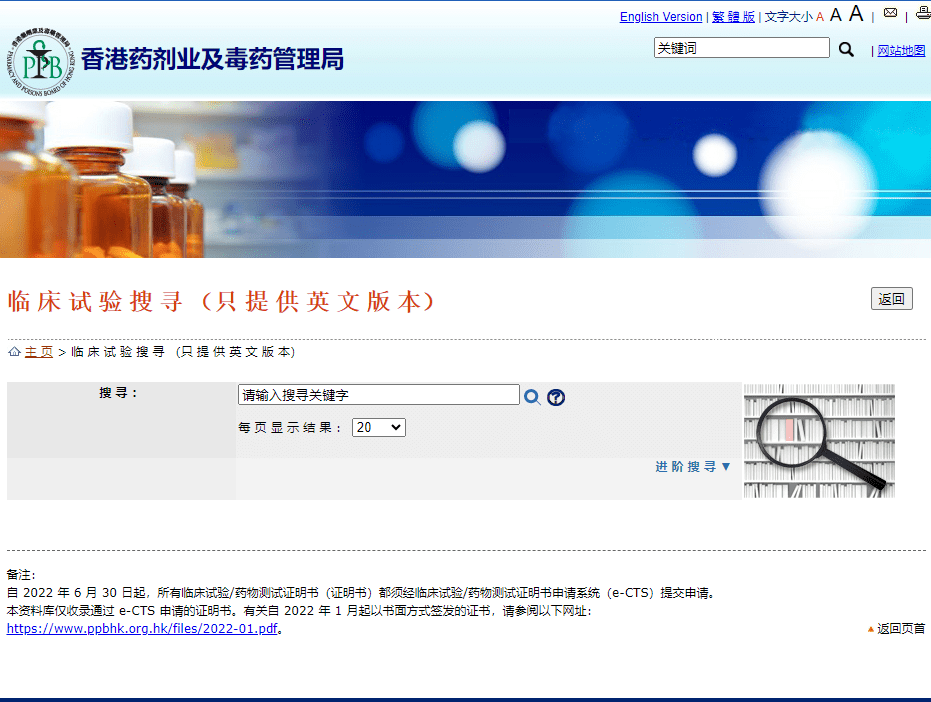Expand the 进阶搜寻 advanced search section

tap(692, 467)
